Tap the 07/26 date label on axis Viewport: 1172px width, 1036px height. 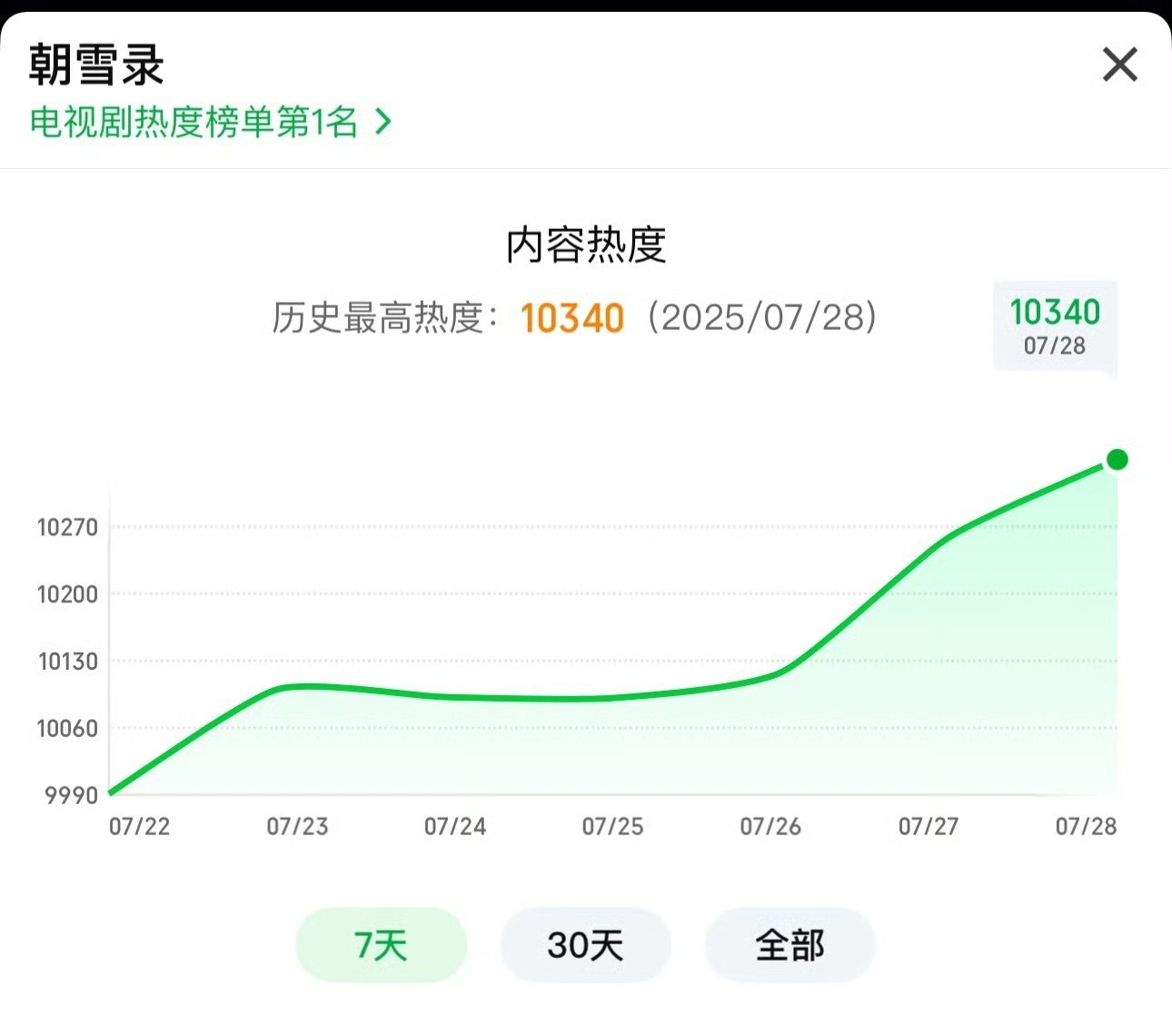pos(770,826)
